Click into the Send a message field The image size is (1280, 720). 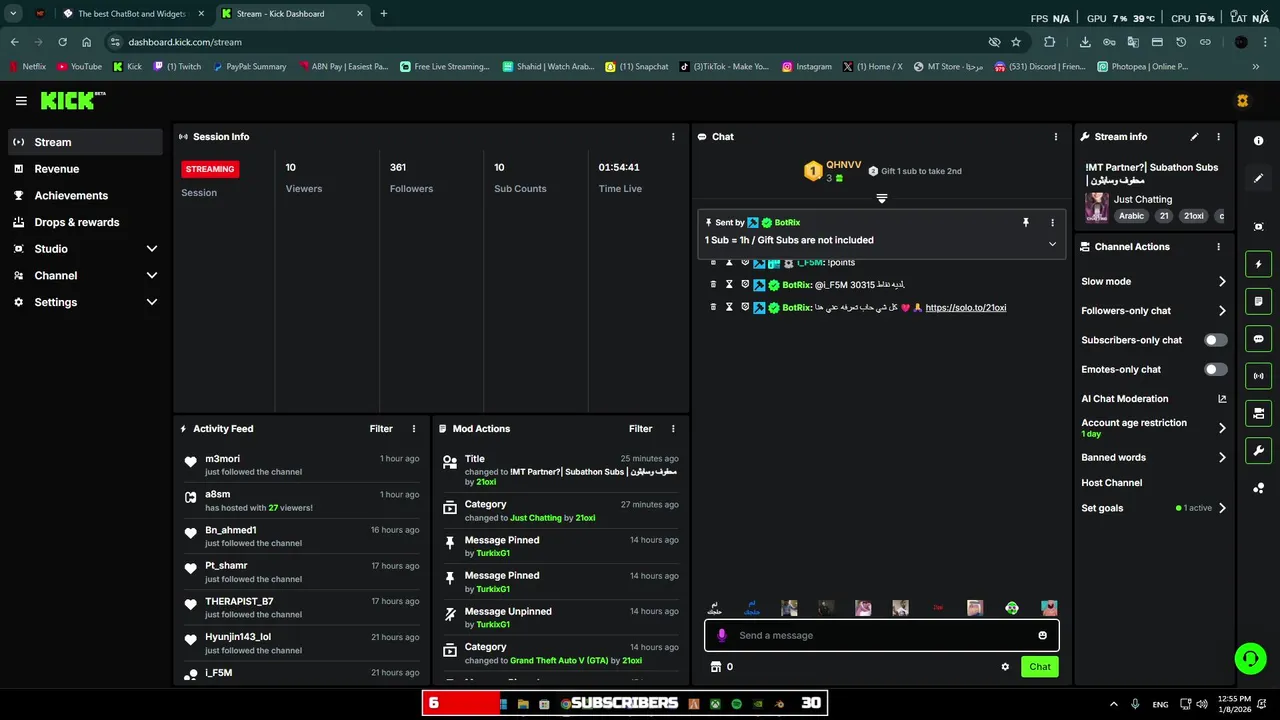[881, 635]
